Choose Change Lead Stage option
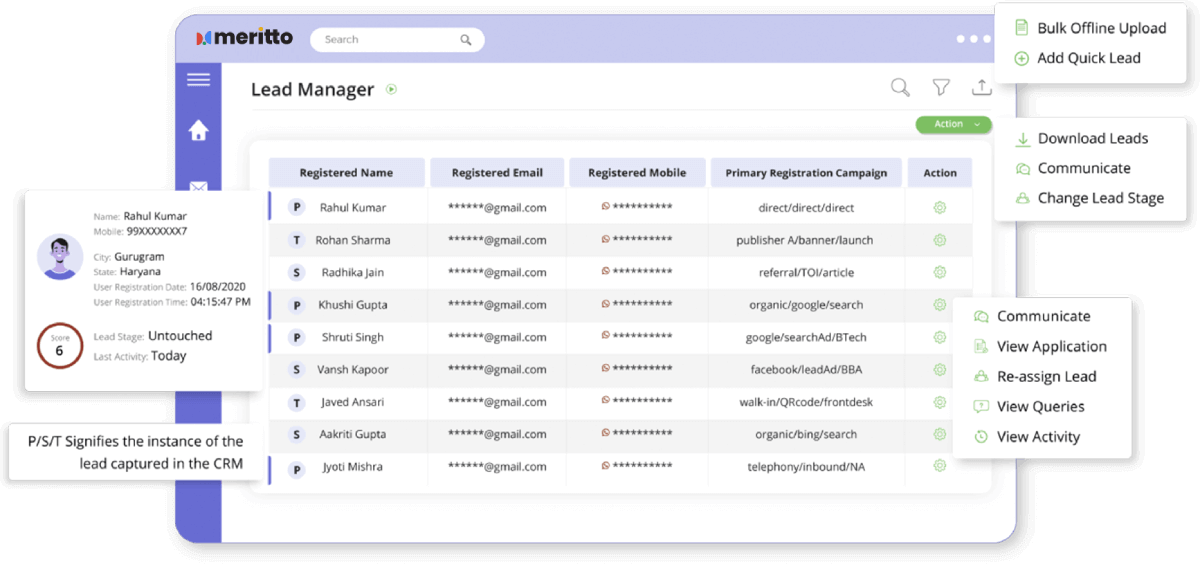 pyautogui.click(x=1100, y=198)
